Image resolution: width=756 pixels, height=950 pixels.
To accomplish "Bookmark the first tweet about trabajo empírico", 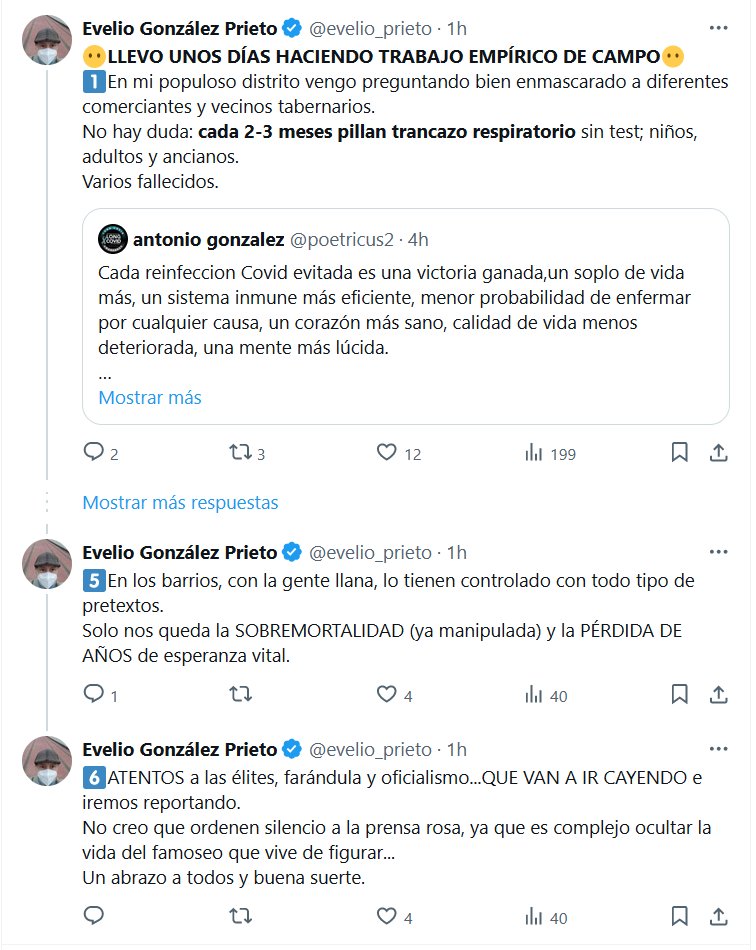I will click(x=679, y=453).
